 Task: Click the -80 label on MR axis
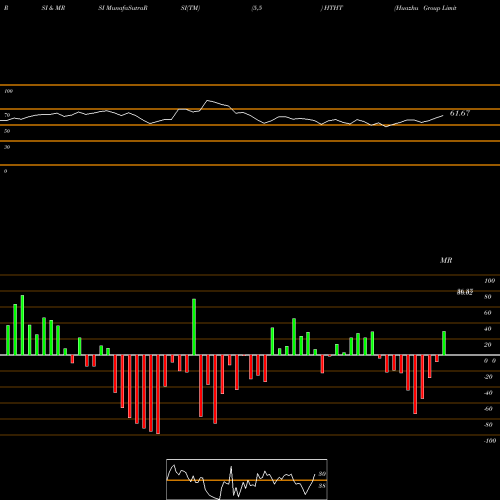[488, 425]
